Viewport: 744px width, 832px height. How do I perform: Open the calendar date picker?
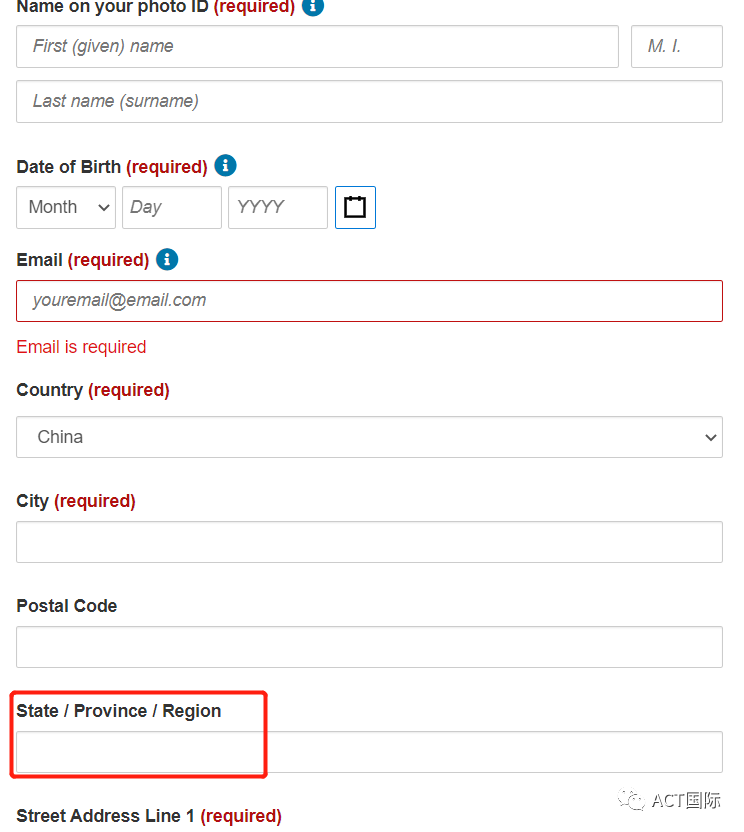tap(355, 207)
